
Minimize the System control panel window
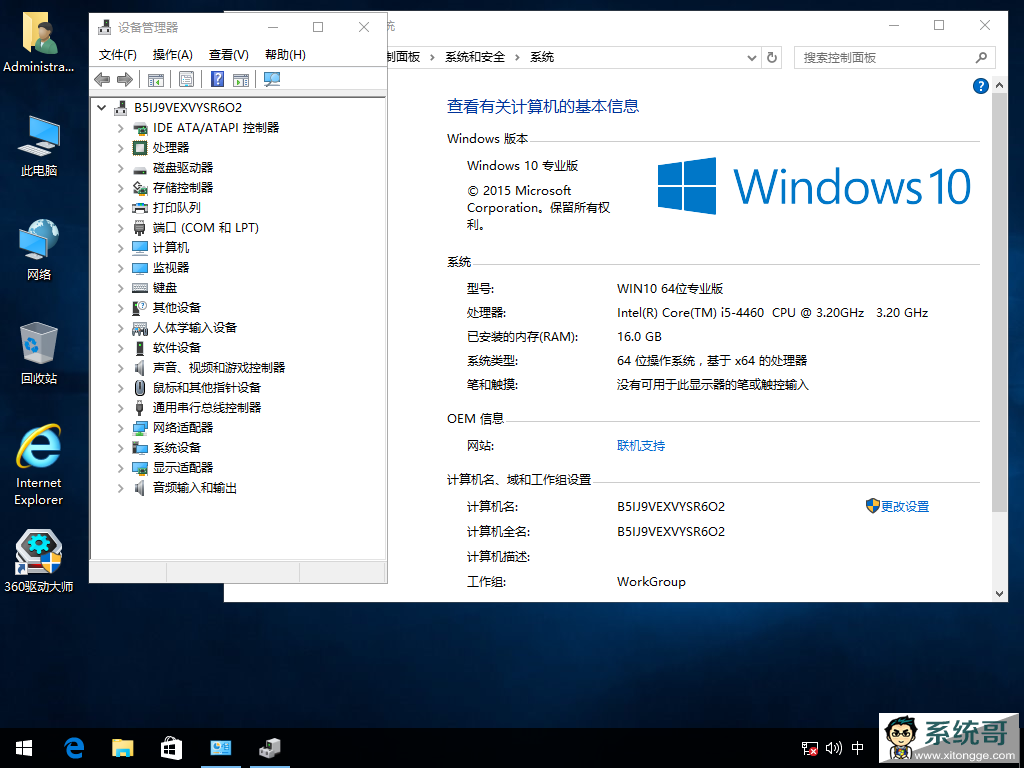click(x=894, y=25)
